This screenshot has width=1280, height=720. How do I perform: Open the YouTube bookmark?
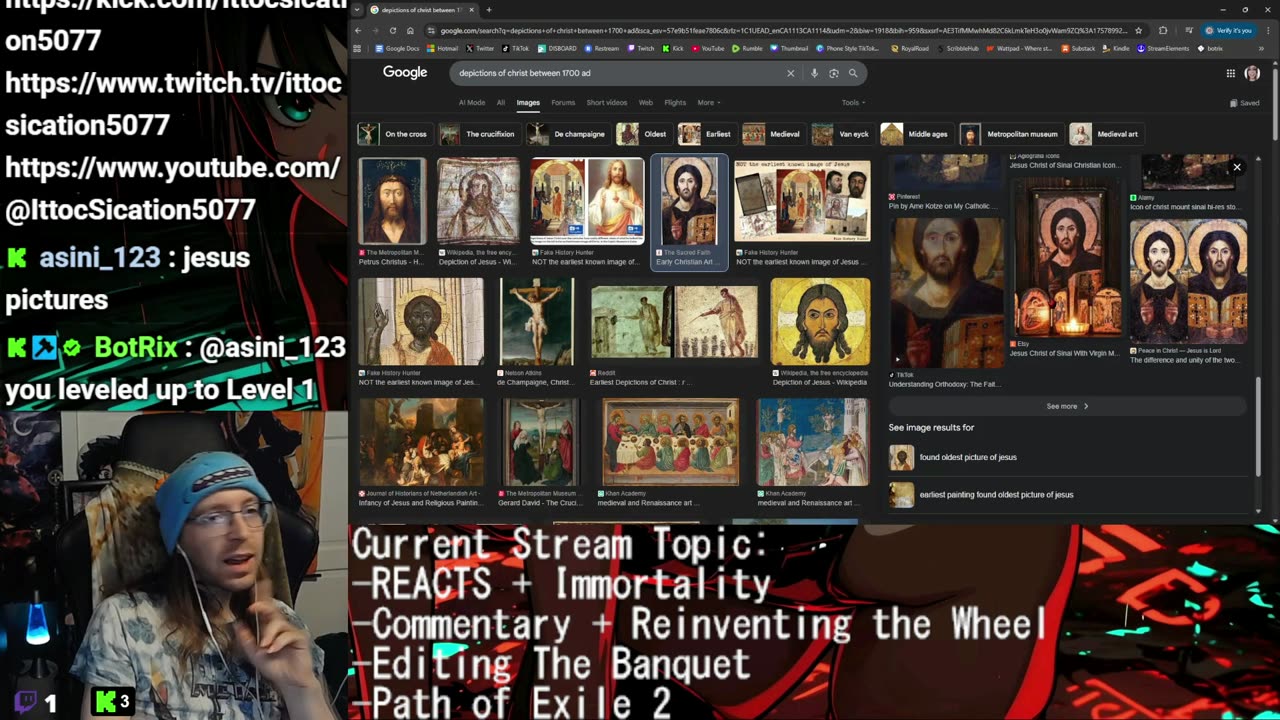(708, 48)
